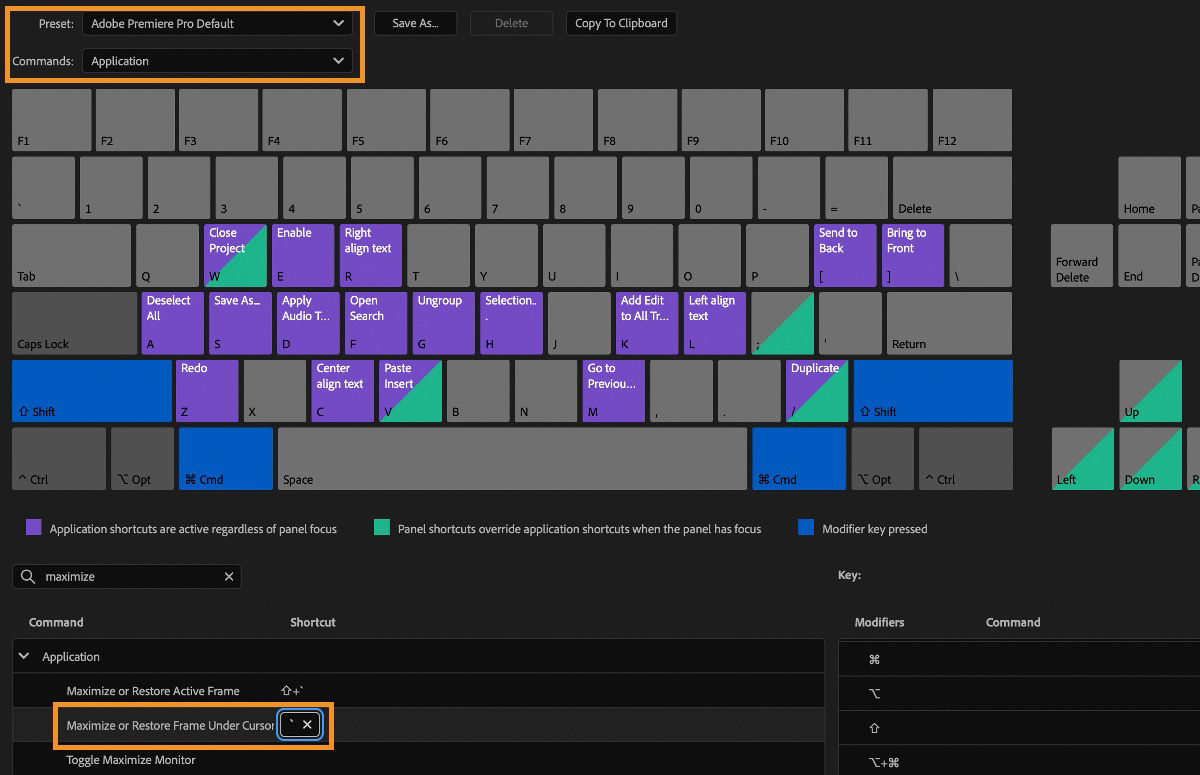Click the Duplicate key on slash
The width and height of the screenshot is (1200, 775).
(x=816, y=390)
